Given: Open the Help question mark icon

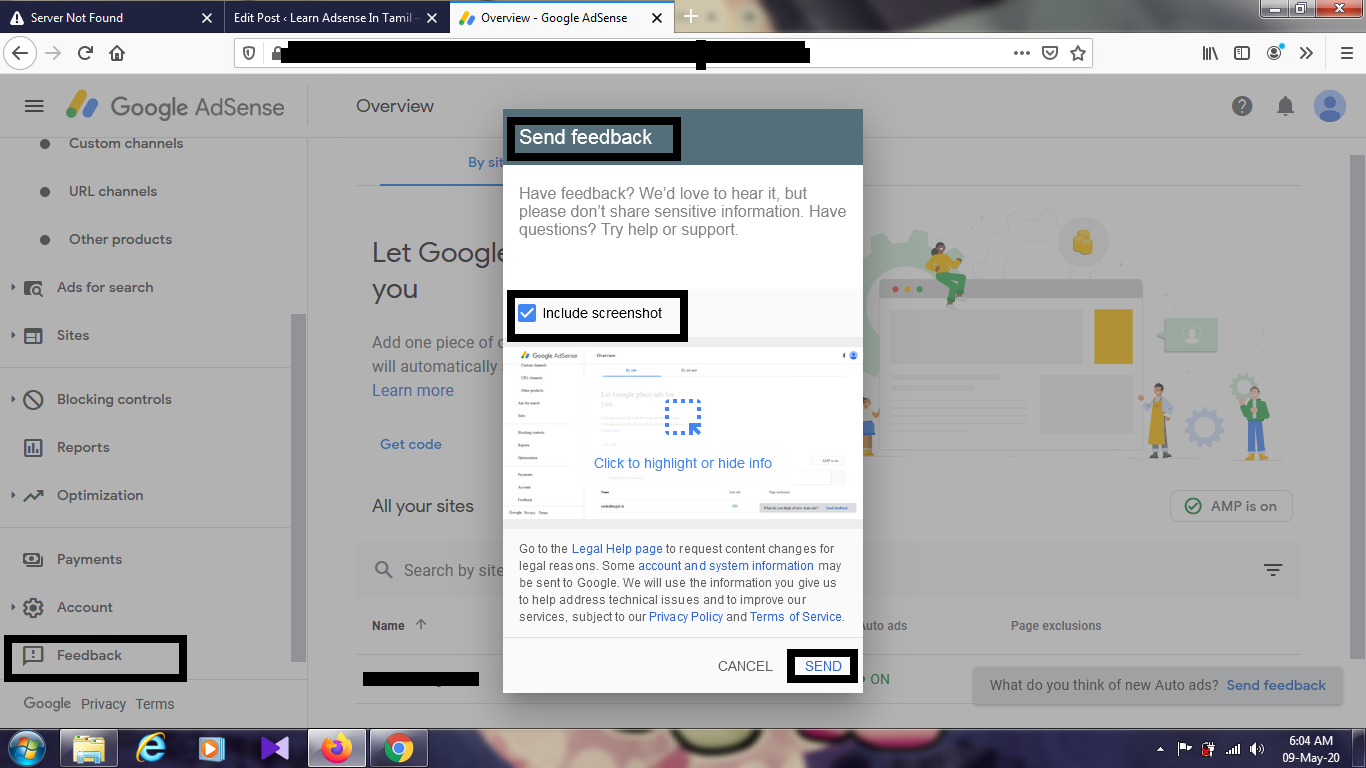Looking at the screenshot, I should tap(1242, 106).
